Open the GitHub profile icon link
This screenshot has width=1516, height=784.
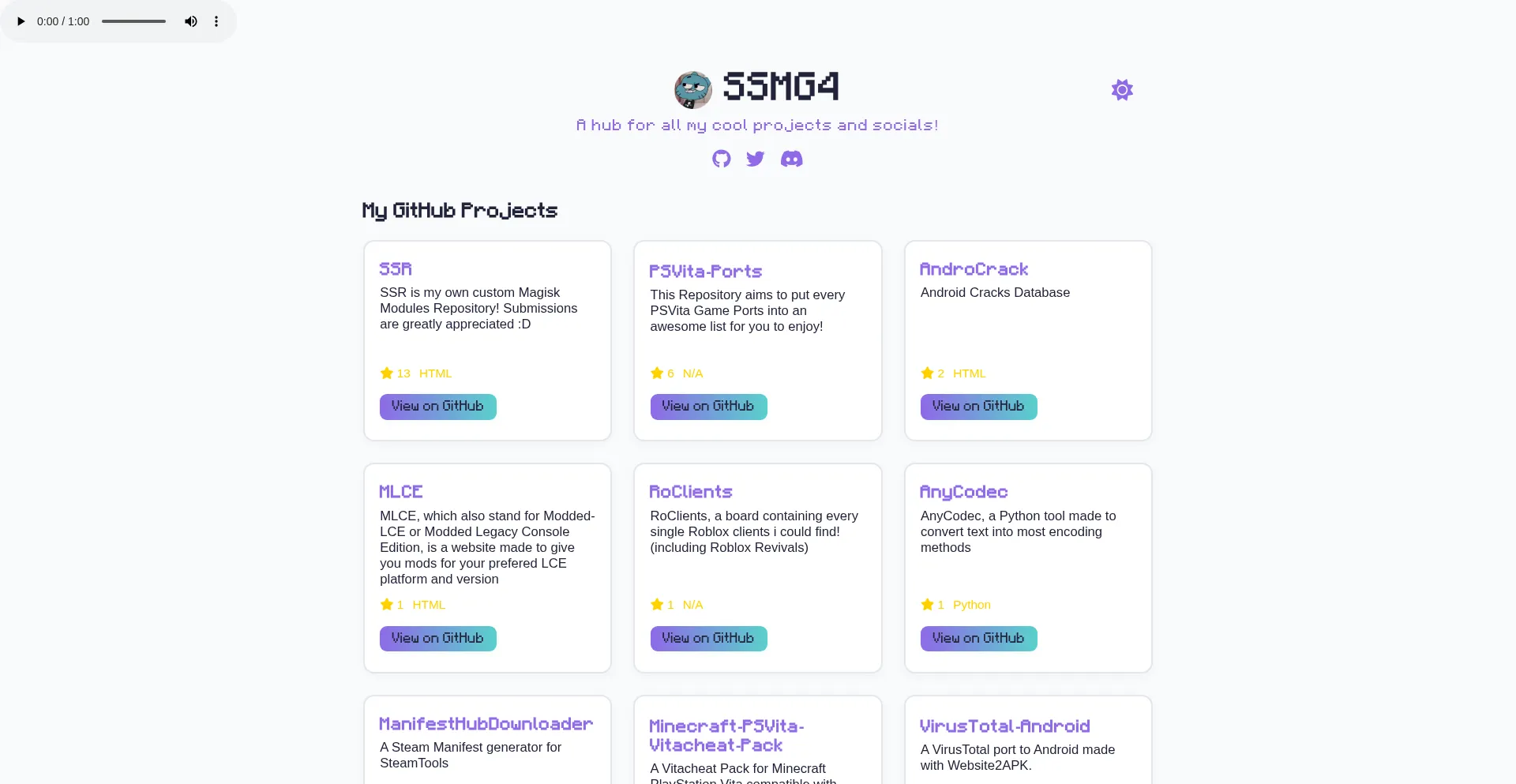722,159
